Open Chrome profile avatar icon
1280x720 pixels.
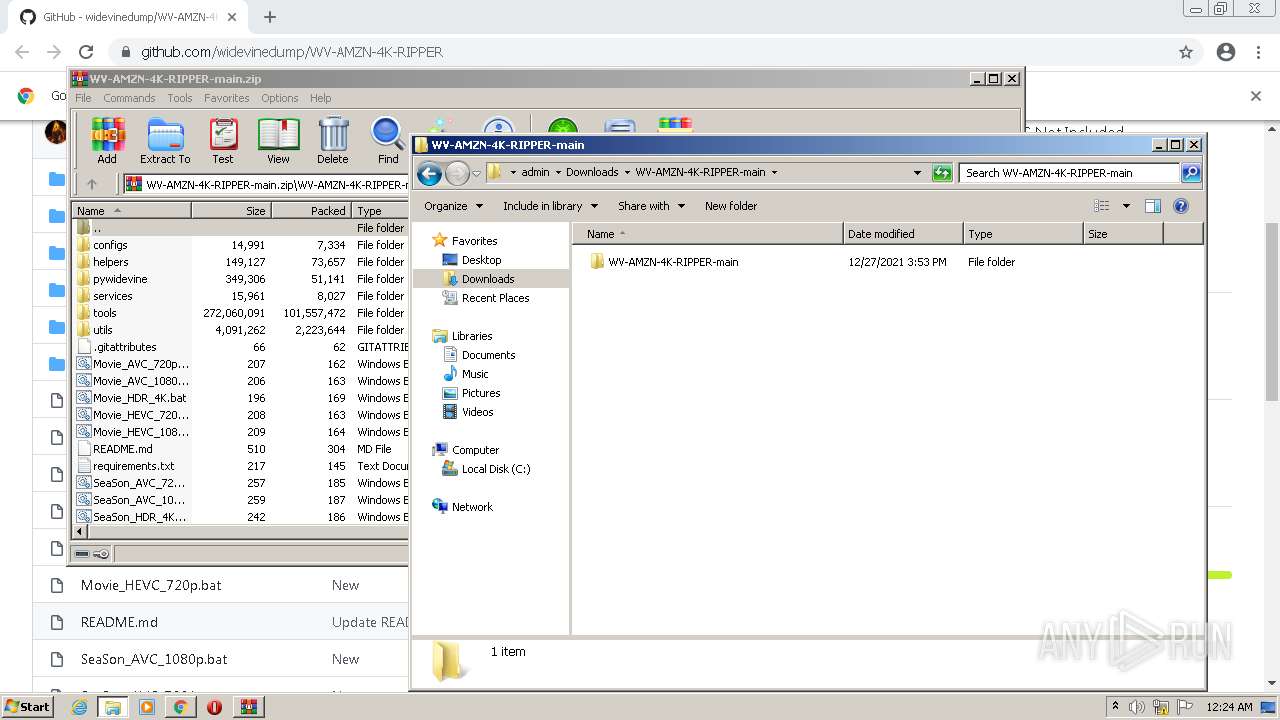(1226, 52)
